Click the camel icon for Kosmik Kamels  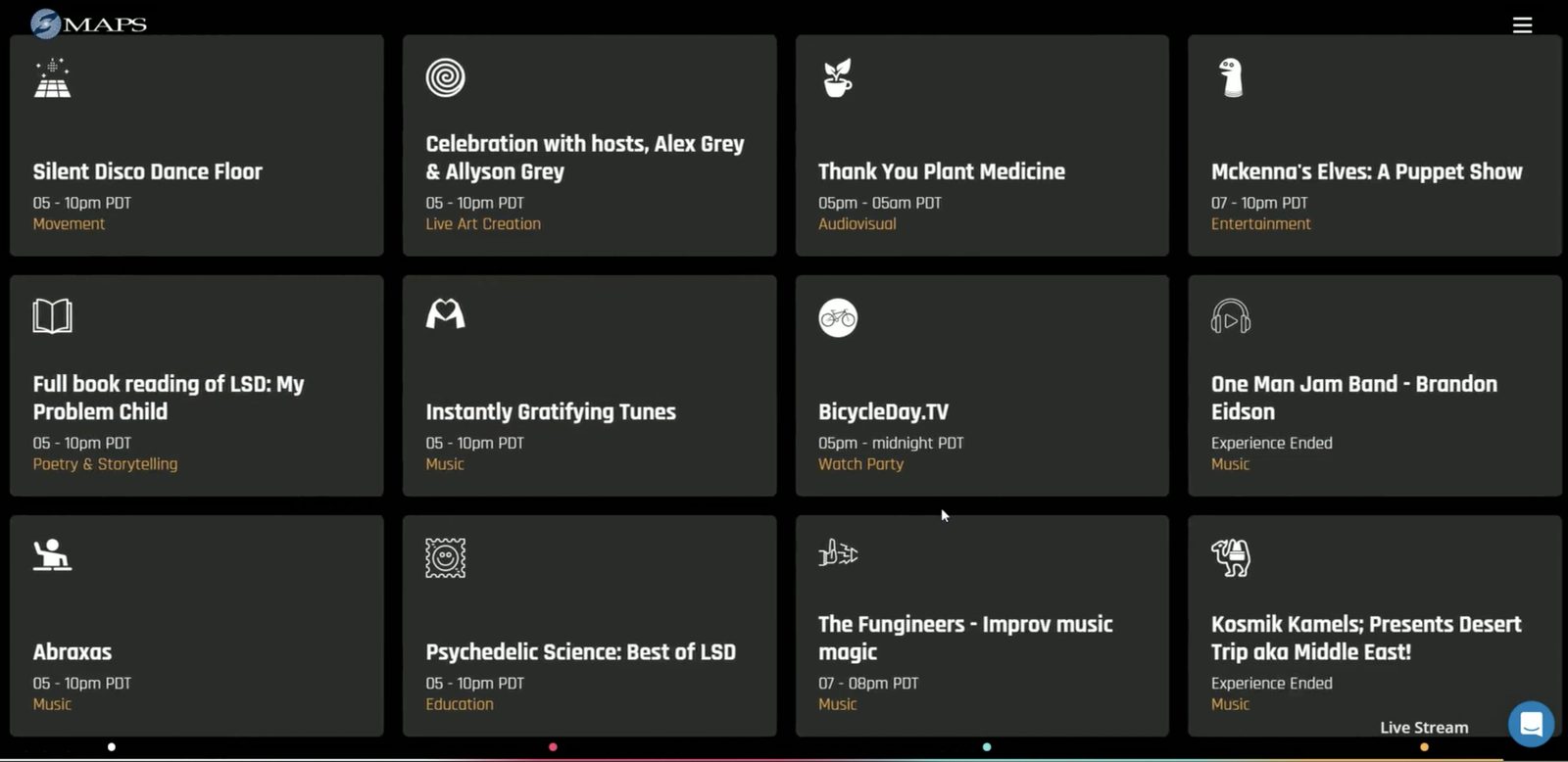1231,557
